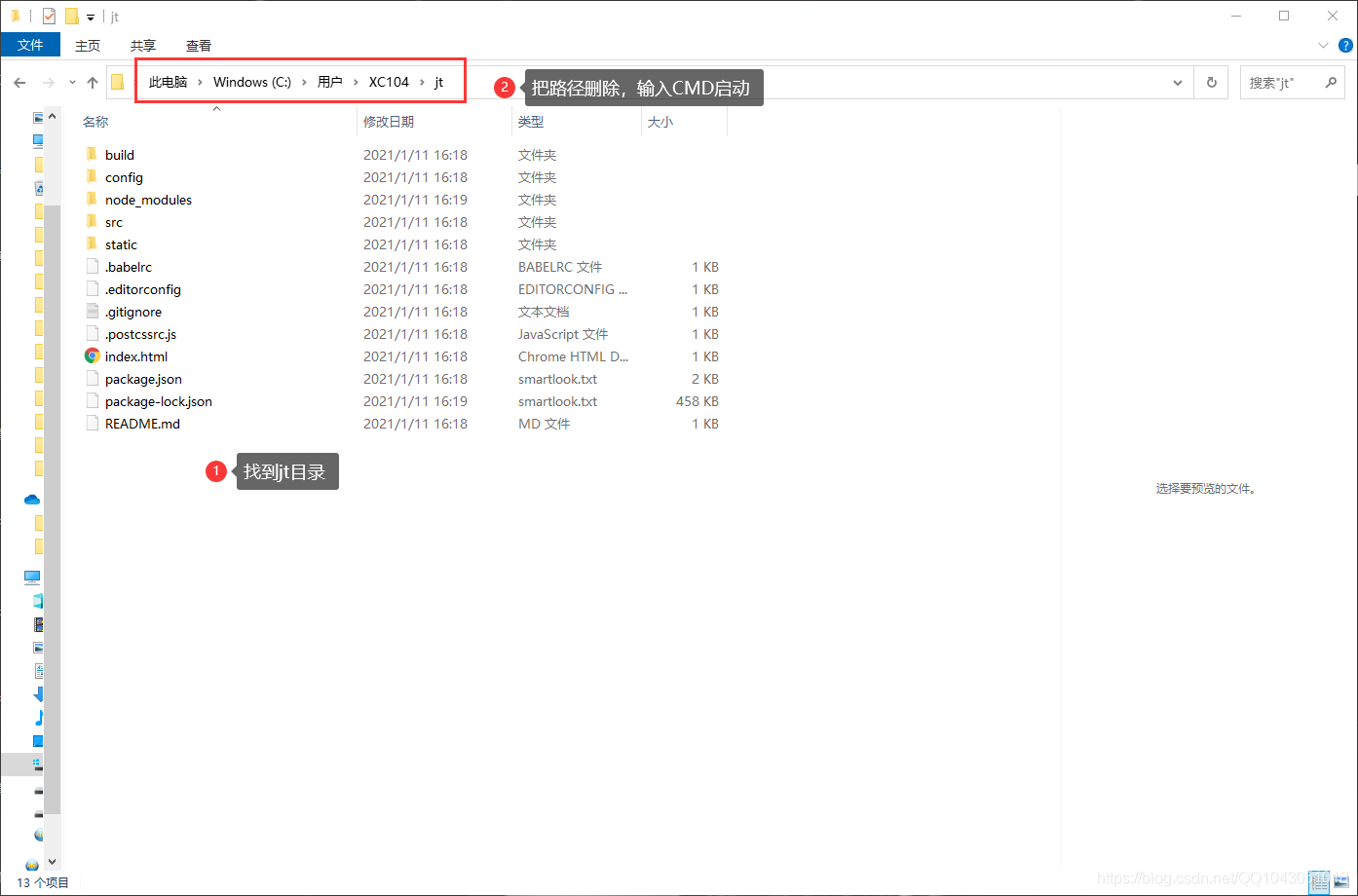1358x896 pixels.
Task: Select the .editorconfig file name
Action: pyautogui.click(x=143, y=289)
